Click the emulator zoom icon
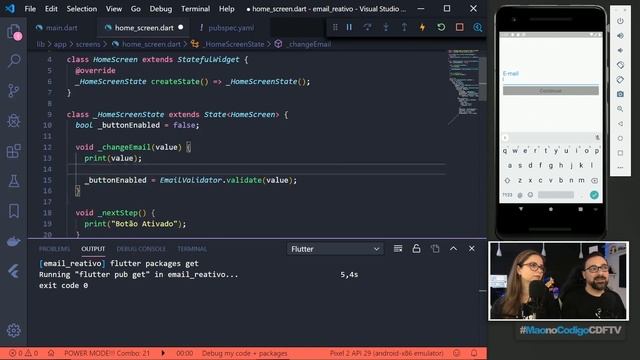 pyautogui.click(x=620, y=109)
